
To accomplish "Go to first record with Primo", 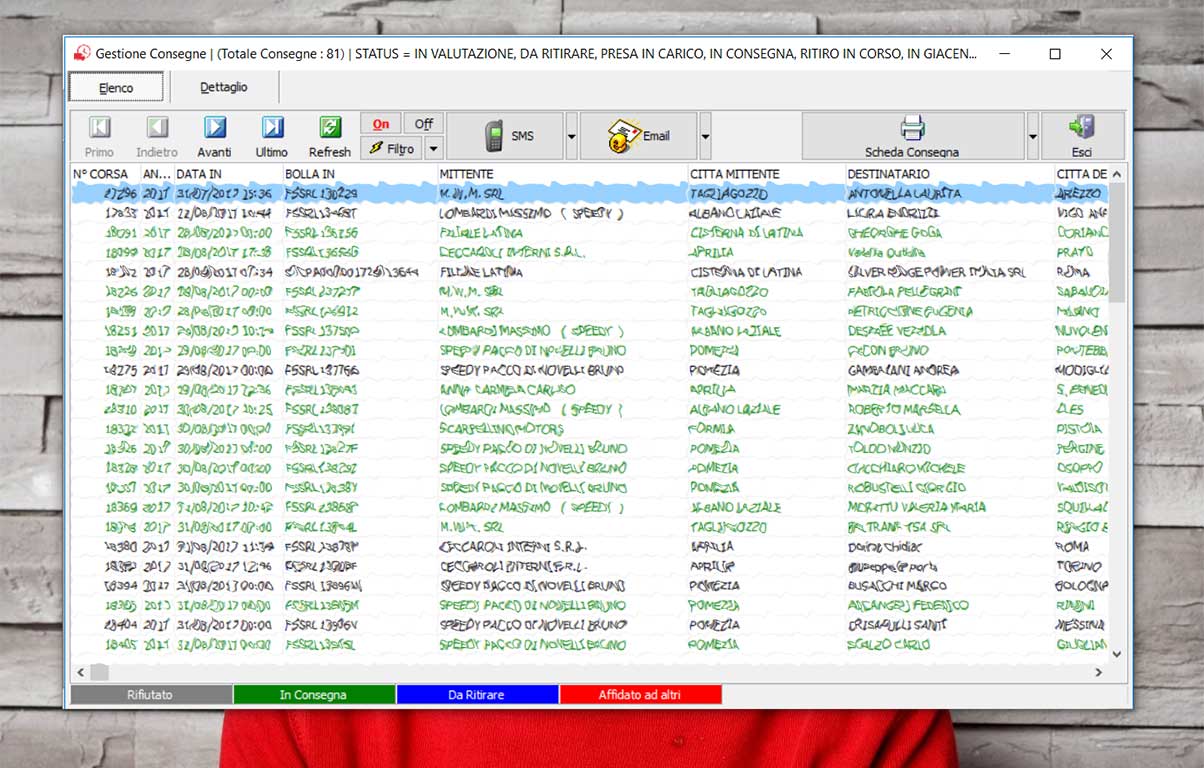I will 99,136.
